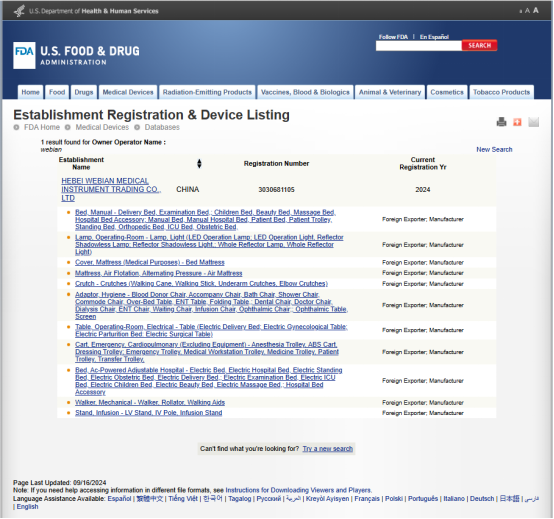Click the FDA logo
The width and height of the screenshot is (554, 519).
click(x=24, y=55)
